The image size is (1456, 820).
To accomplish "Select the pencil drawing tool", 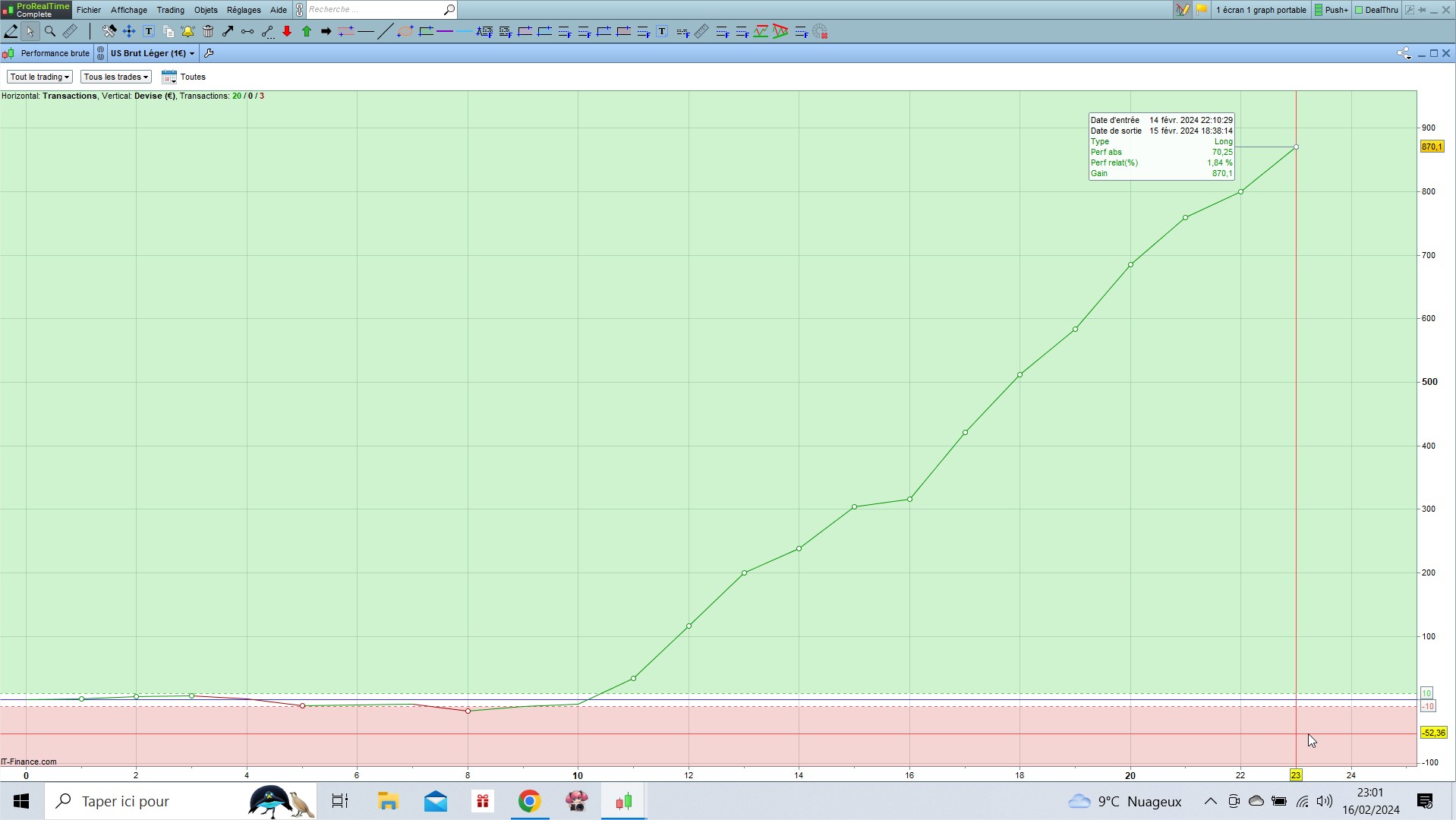I will point(11,31).
